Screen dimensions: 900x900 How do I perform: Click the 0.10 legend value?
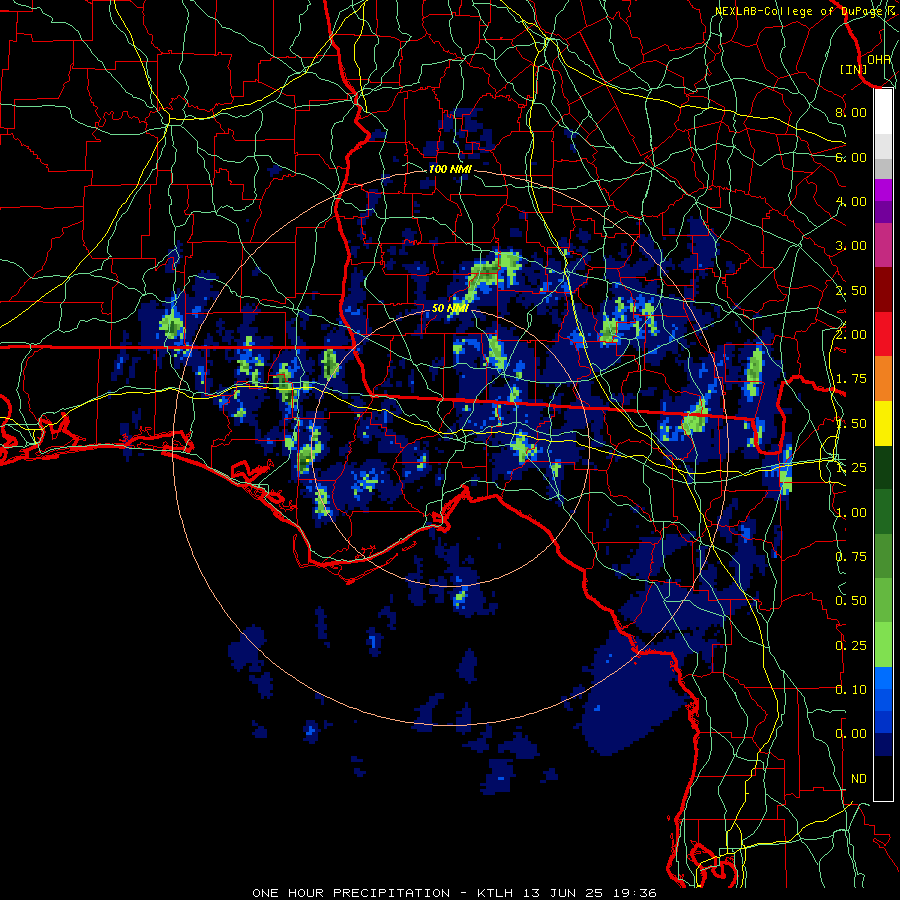851,690
